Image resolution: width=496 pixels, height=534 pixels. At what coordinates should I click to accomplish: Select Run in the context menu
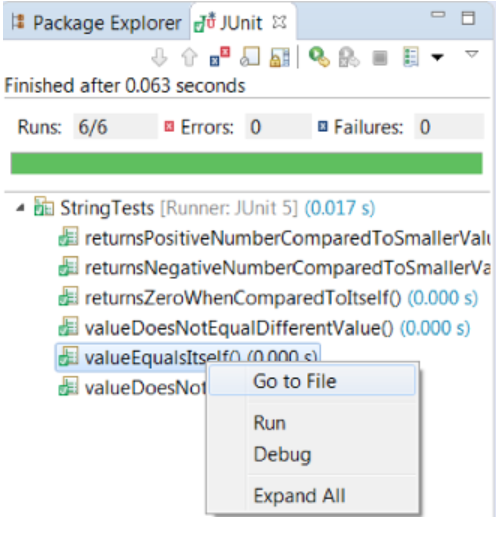[269, 423]
